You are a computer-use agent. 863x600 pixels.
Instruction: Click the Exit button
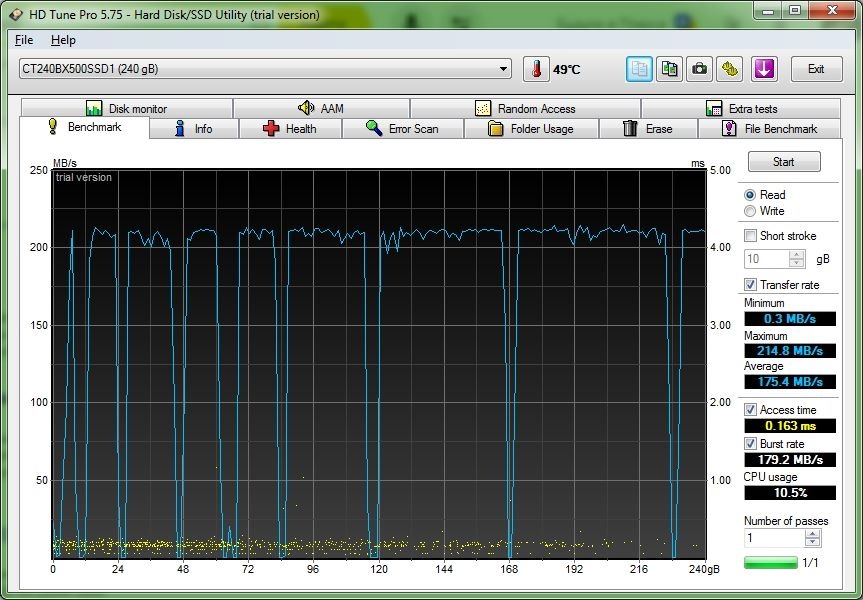816,69
